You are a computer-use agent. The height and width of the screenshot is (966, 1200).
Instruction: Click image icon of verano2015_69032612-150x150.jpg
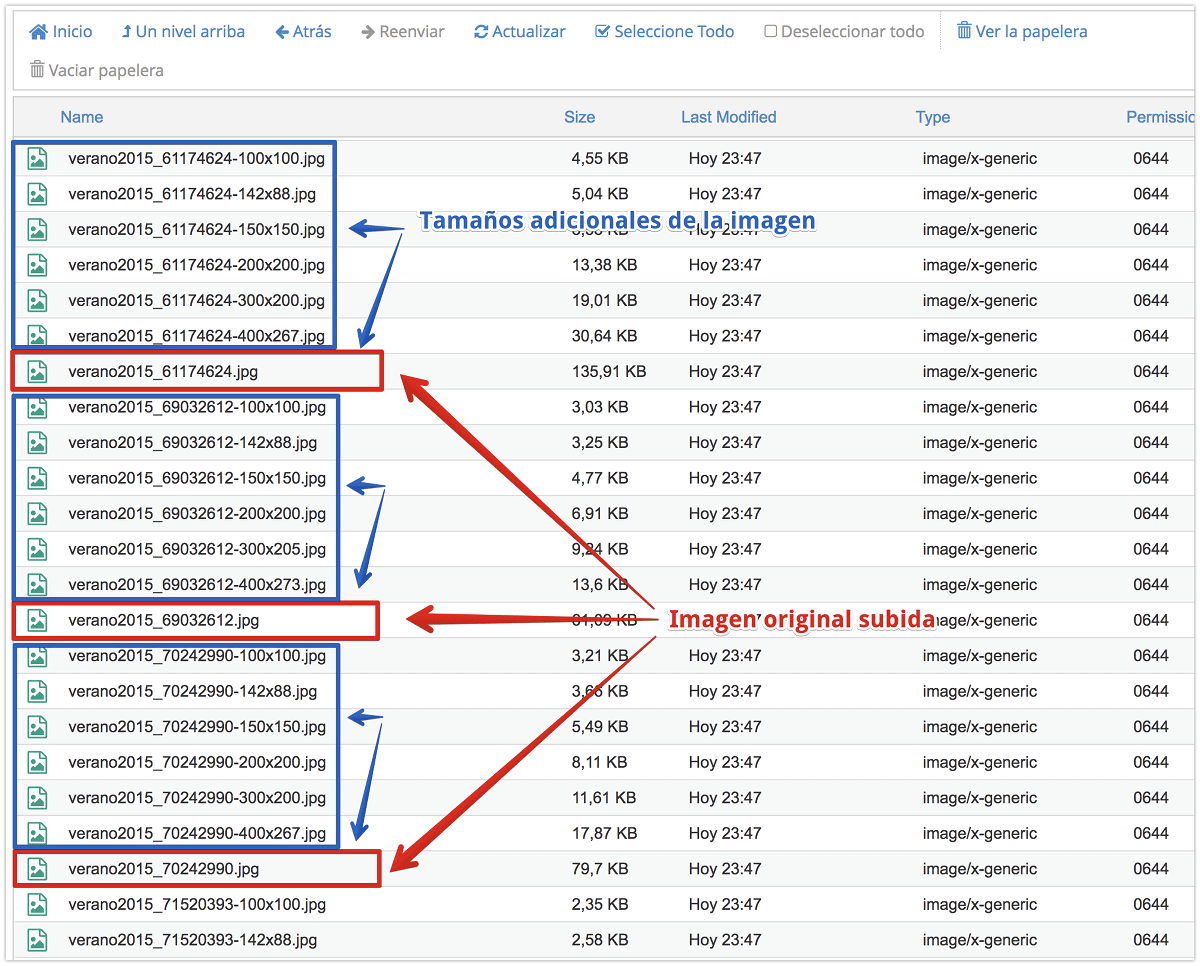tap(38, 478)
